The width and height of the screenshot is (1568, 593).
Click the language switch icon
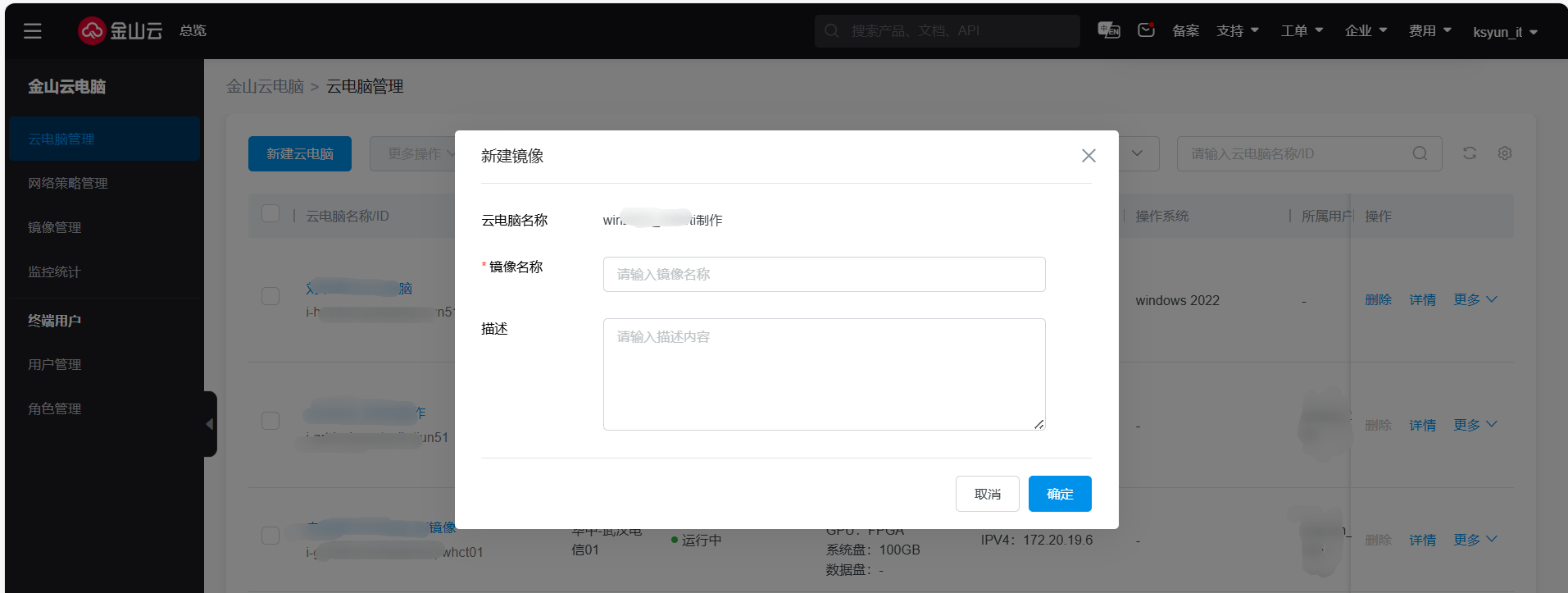coord(1108,30)
